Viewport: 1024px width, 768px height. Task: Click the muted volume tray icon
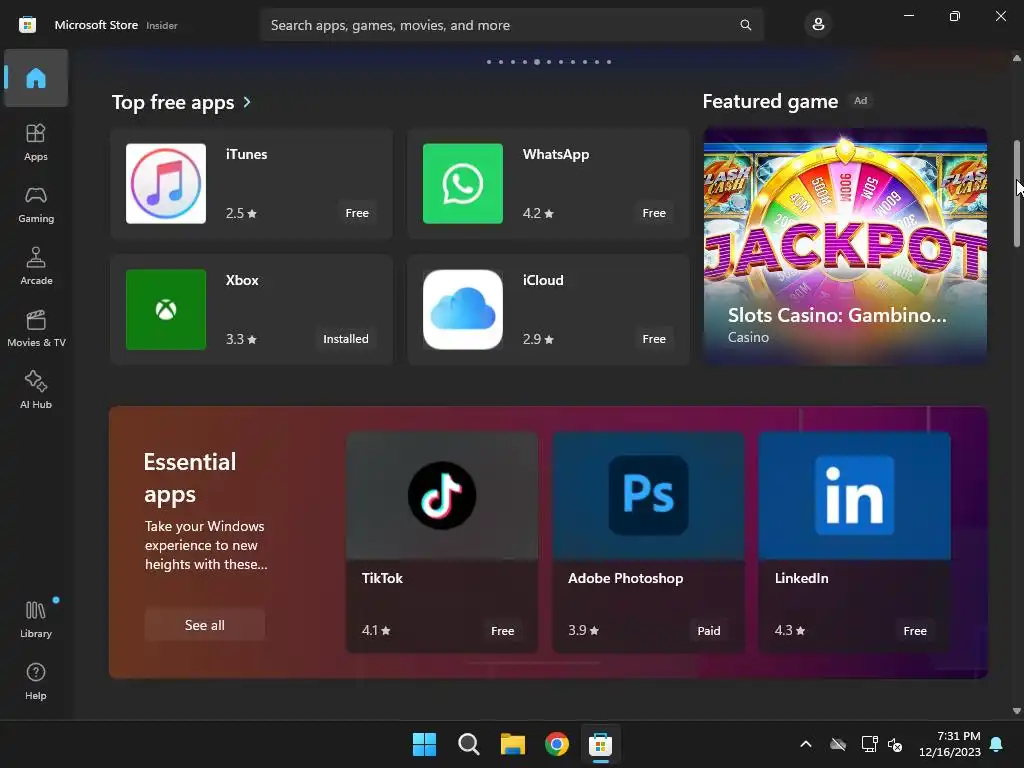(x=895, y=744)
